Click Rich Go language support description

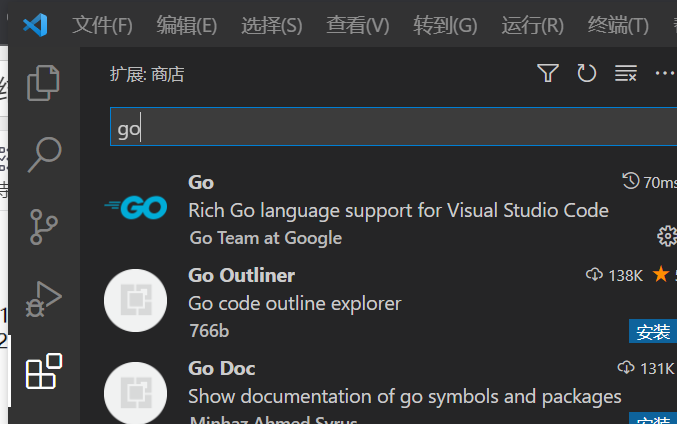pos(399,211)
